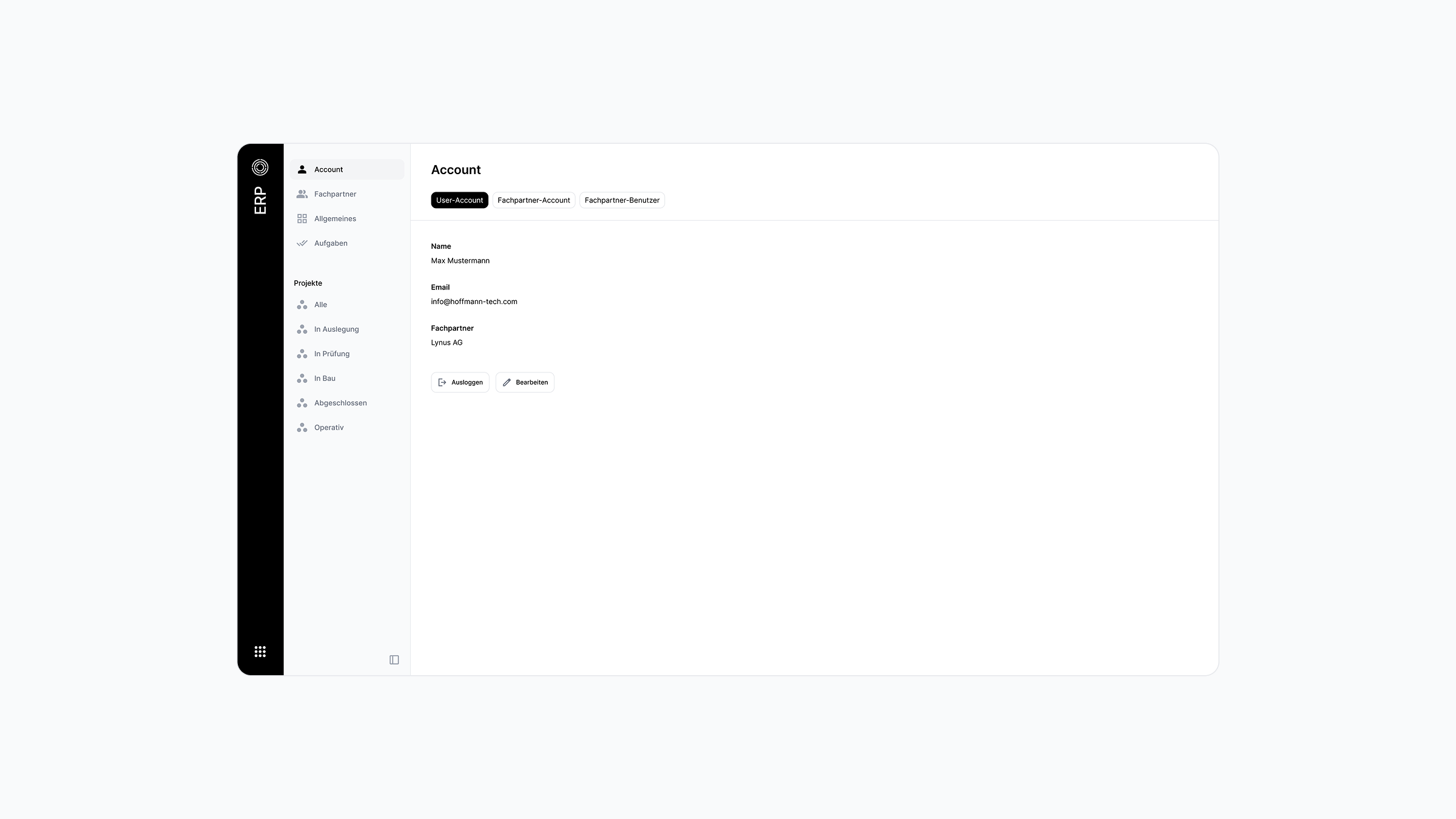
Task: Click the email address info@hoffmann-tech.com
Action: [x=474, y=302]
